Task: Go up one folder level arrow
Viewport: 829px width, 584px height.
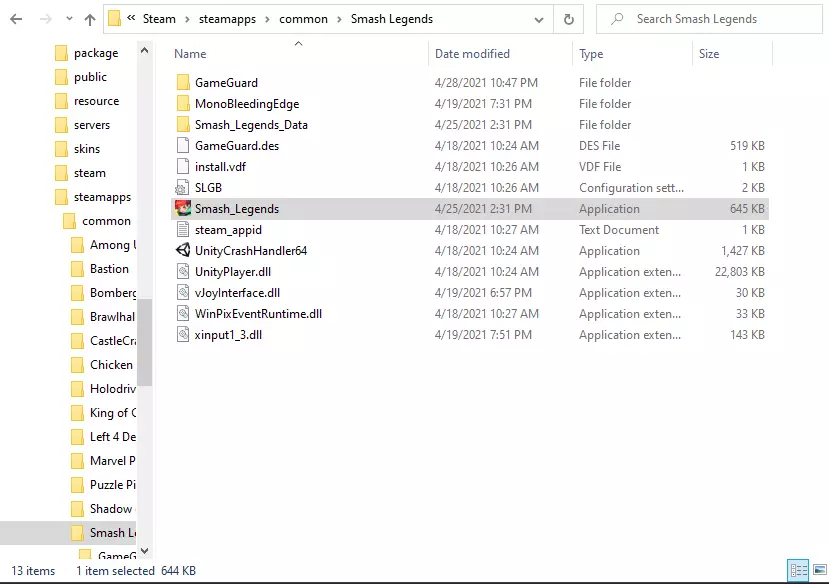Action: pyautogui.click(x=90, y=20)
